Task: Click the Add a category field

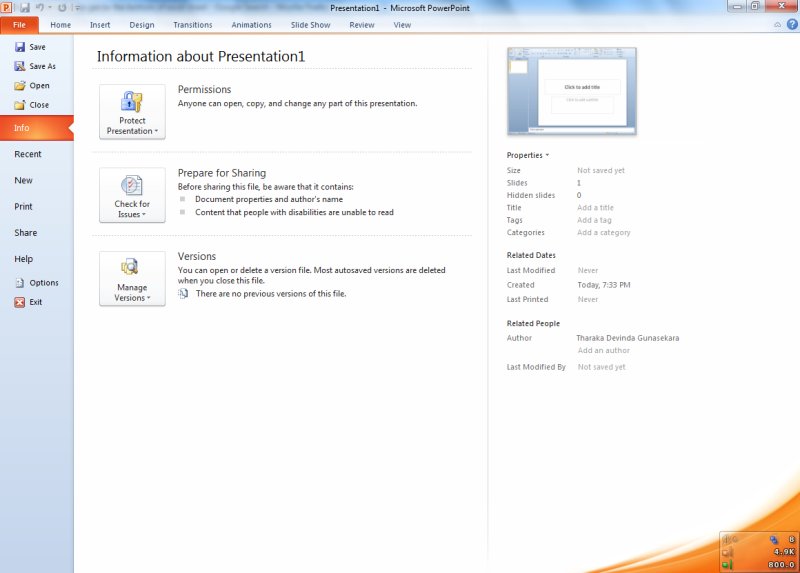Action: click(604, 233)
